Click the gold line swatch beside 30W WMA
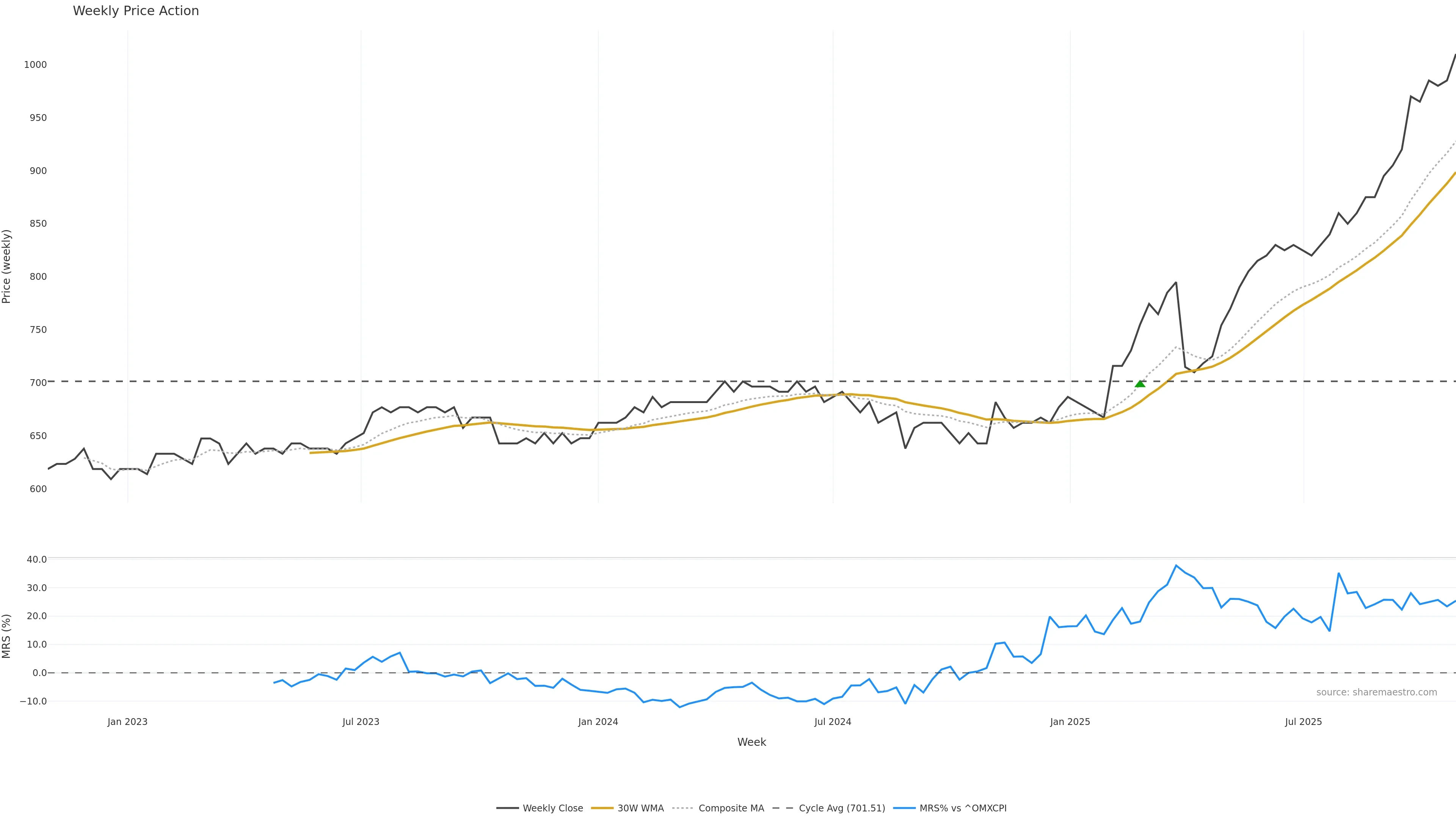The height and width of the screenshot is (819, 1456). [602, 808]
